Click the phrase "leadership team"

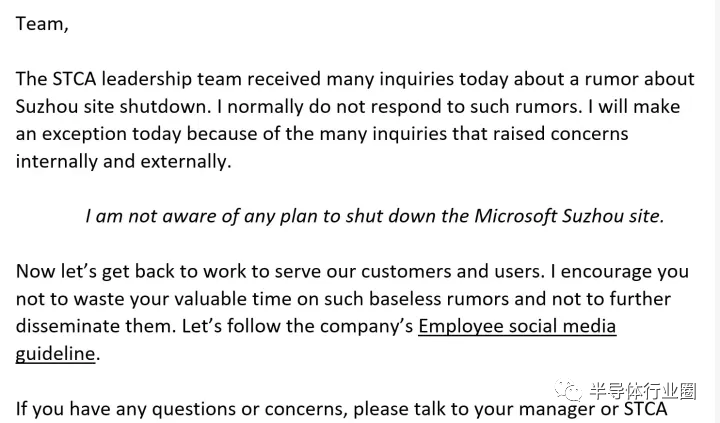pos(171,79)
